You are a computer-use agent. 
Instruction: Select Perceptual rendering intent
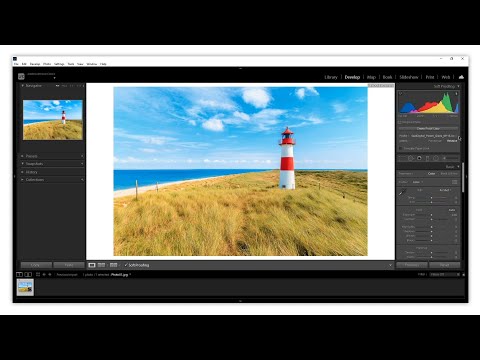(x=435, y=141)
